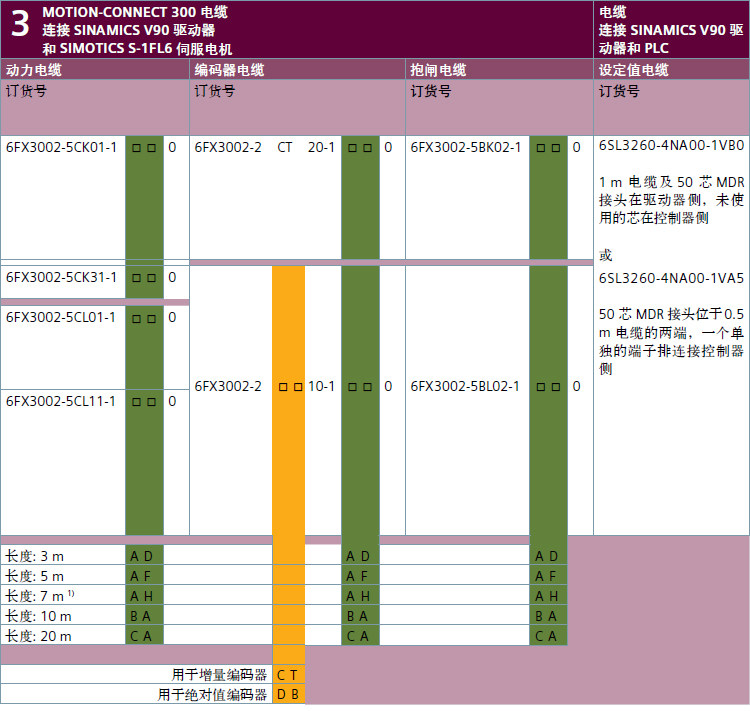Click order number 6FX3002-5BK02-1
Image resolution: width=750 pixels, height=711 pixels.
pos(466,147)
